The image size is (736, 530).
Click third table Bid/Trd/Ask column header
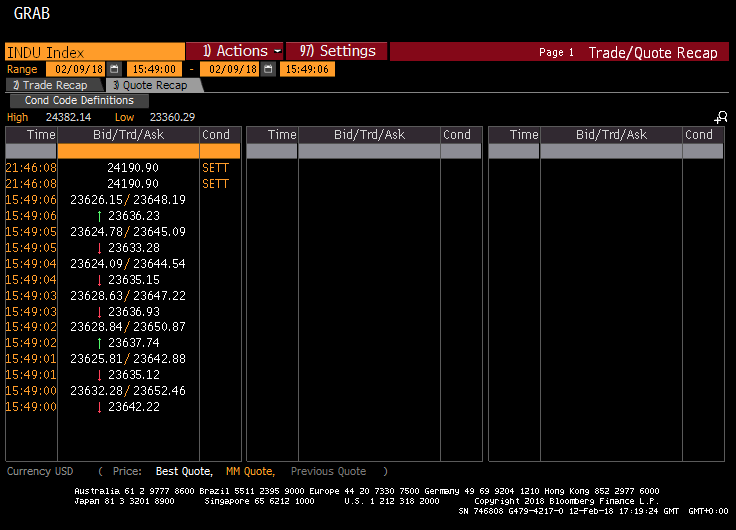[x=611, y=135]
